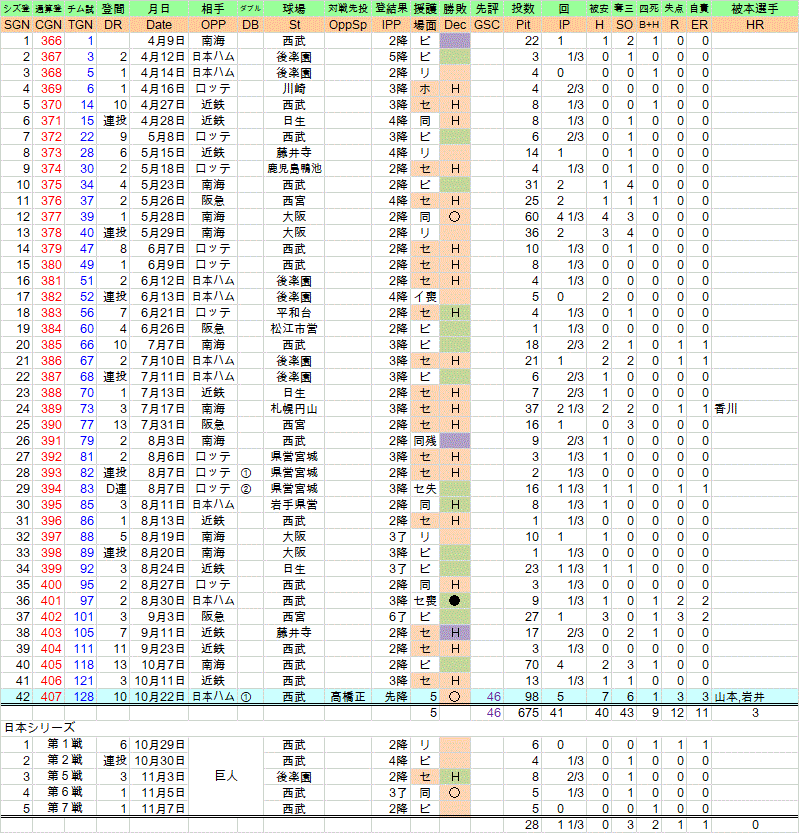799x833 pixels.
Task: Click the 岩手県営 stadium cell
Action: [x=294, y=505]
